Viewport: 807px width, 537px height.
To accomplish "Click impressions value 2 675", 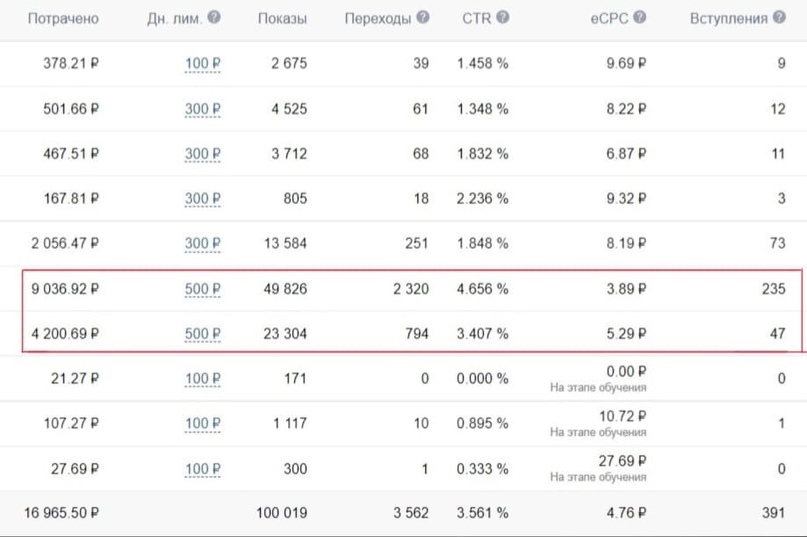I will tap(289, 63).
